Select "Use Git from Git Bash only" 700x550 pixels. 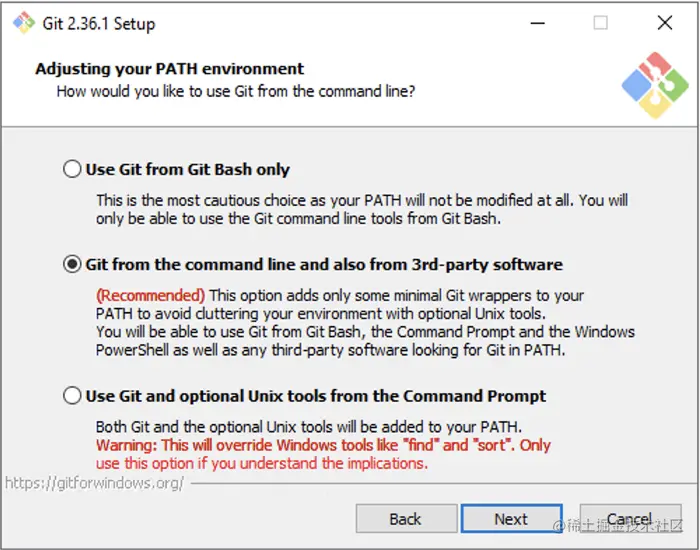click(x=72, y=170)
